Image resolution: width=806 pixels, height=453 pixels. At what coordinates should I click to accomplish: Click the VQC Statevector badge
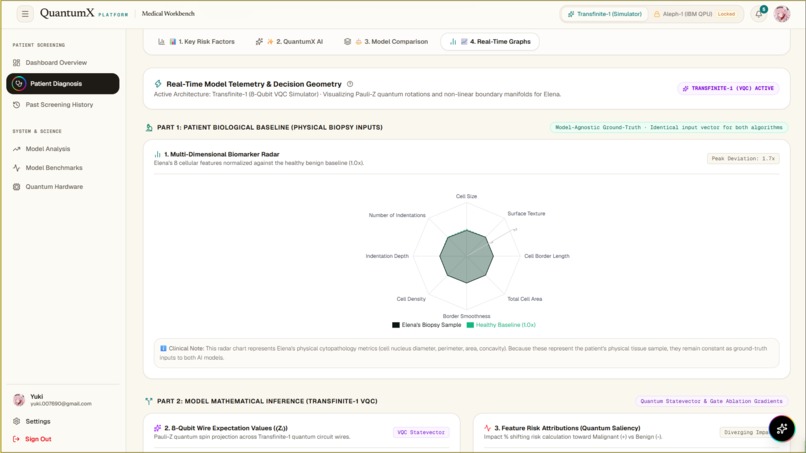pyautogui.click(x=421, y=432)
